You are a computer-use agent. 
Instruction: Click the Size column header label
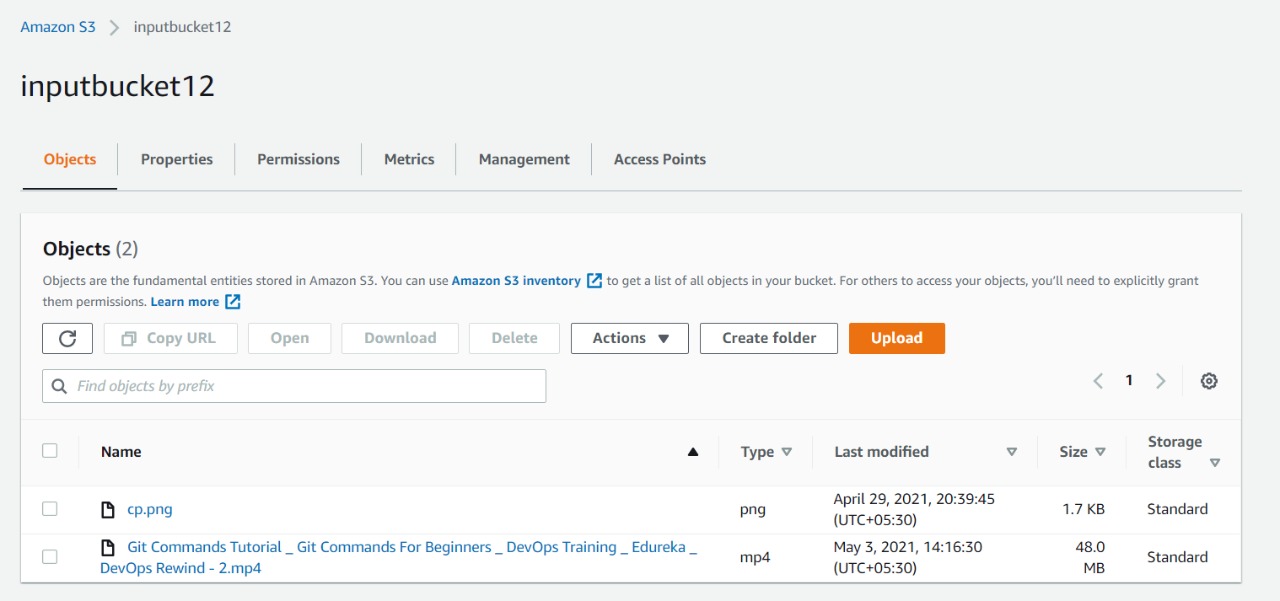(1073, 452)
